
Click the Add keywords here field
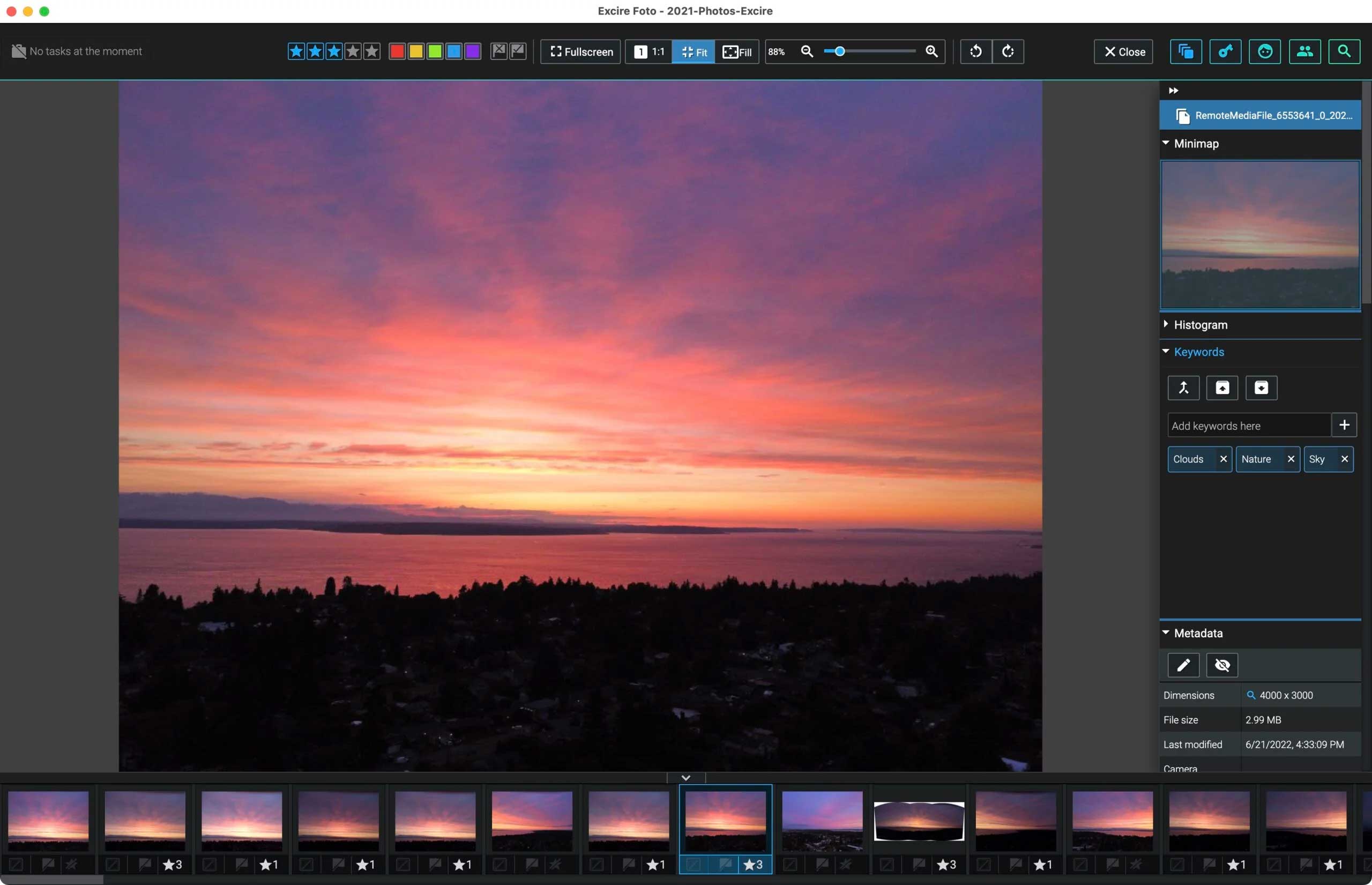pyautogui.click(x=1249, y=426)
